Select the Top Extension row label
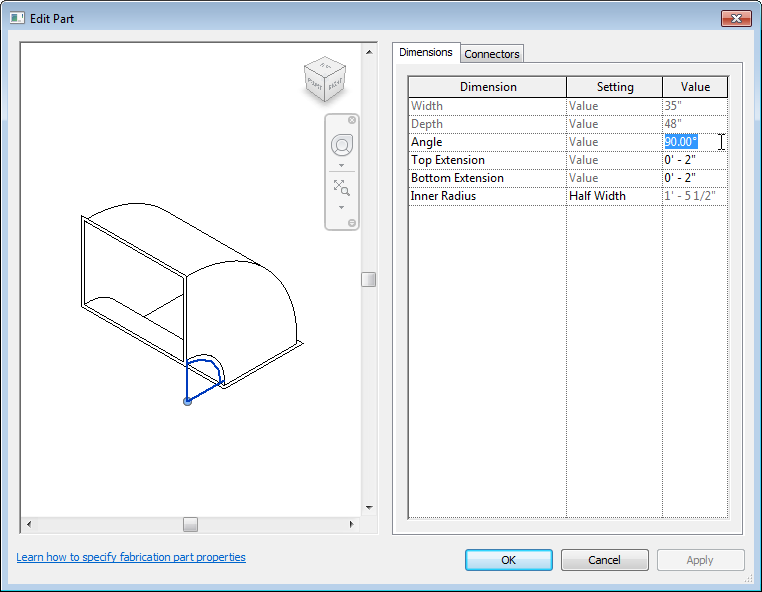Image resolution: width=762 pixels, height=592 pixels. [487, 160]
